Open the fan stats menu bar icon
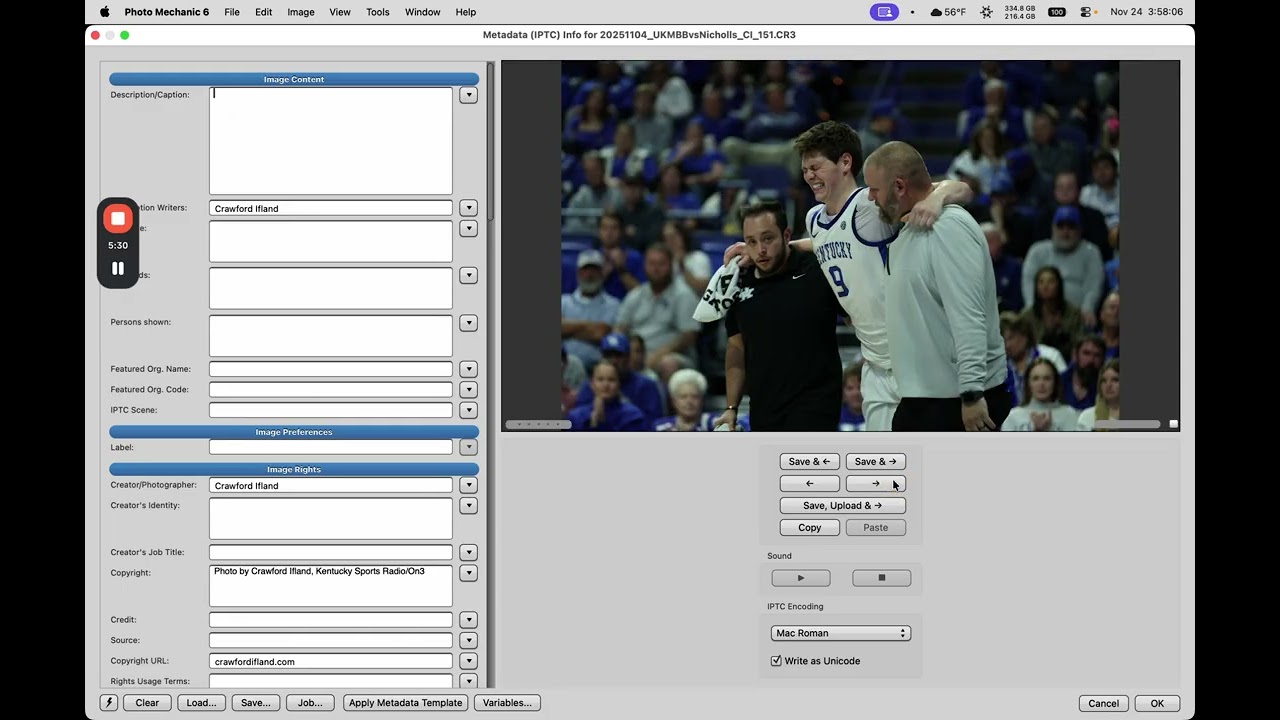1280x720 pixels. tap(987, 12)
